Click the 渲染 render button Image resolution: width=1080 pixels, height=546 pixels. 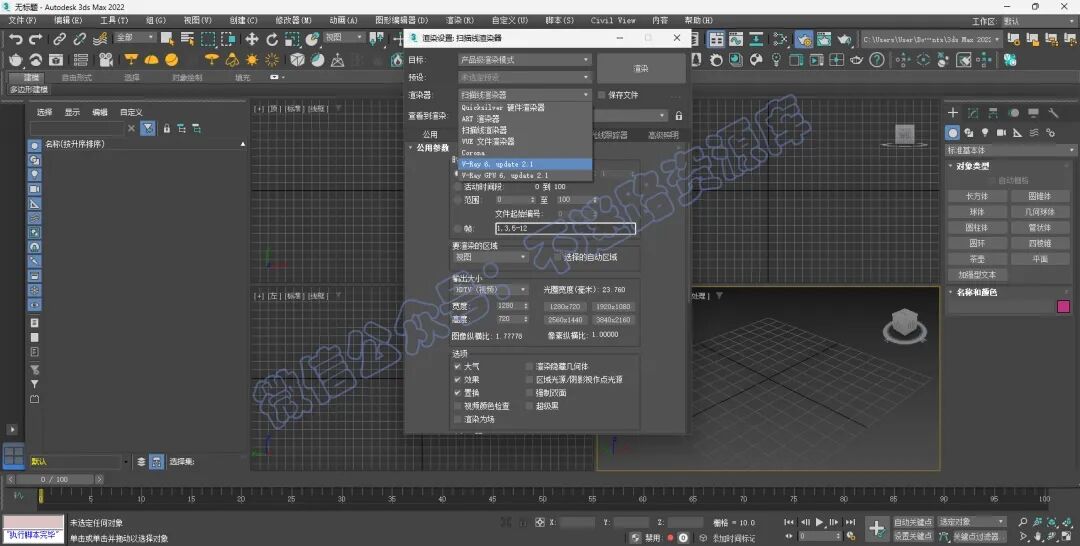[641, 68]
